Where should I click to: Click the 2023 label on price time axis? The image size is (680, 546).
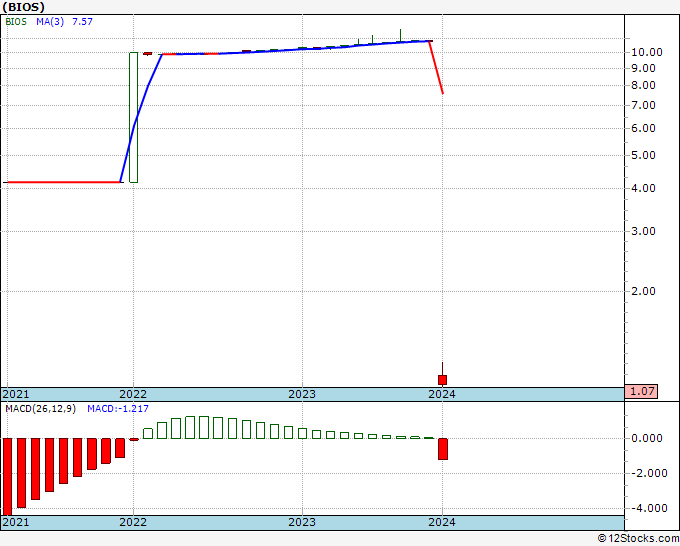302,394
